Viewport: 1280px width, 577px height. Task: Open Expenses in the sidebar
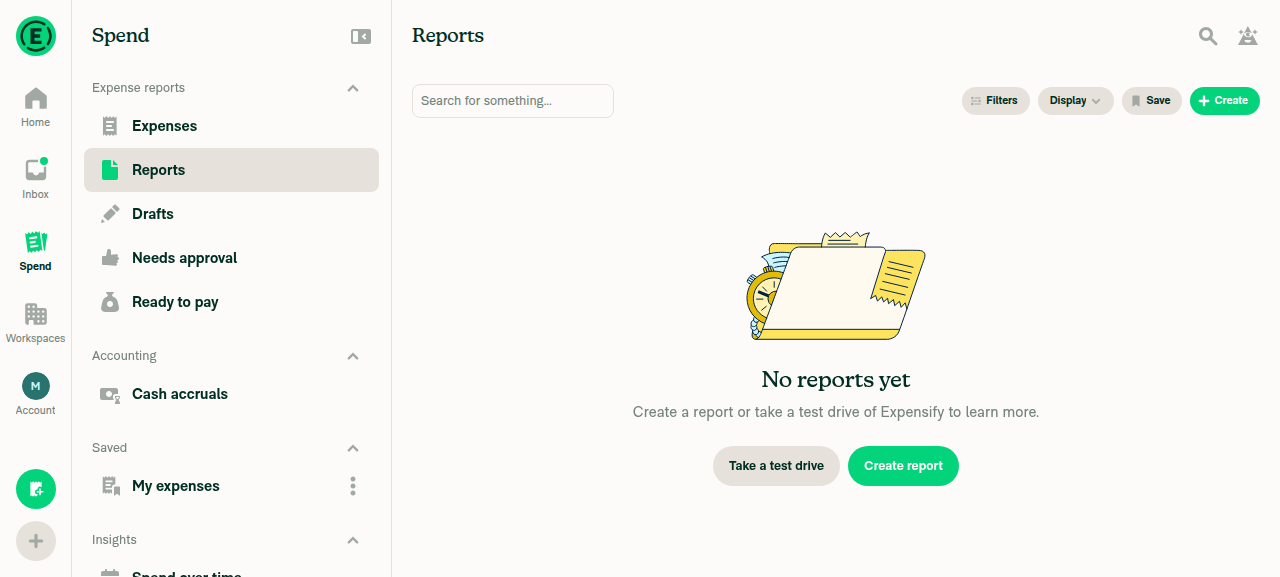point(231,126)
